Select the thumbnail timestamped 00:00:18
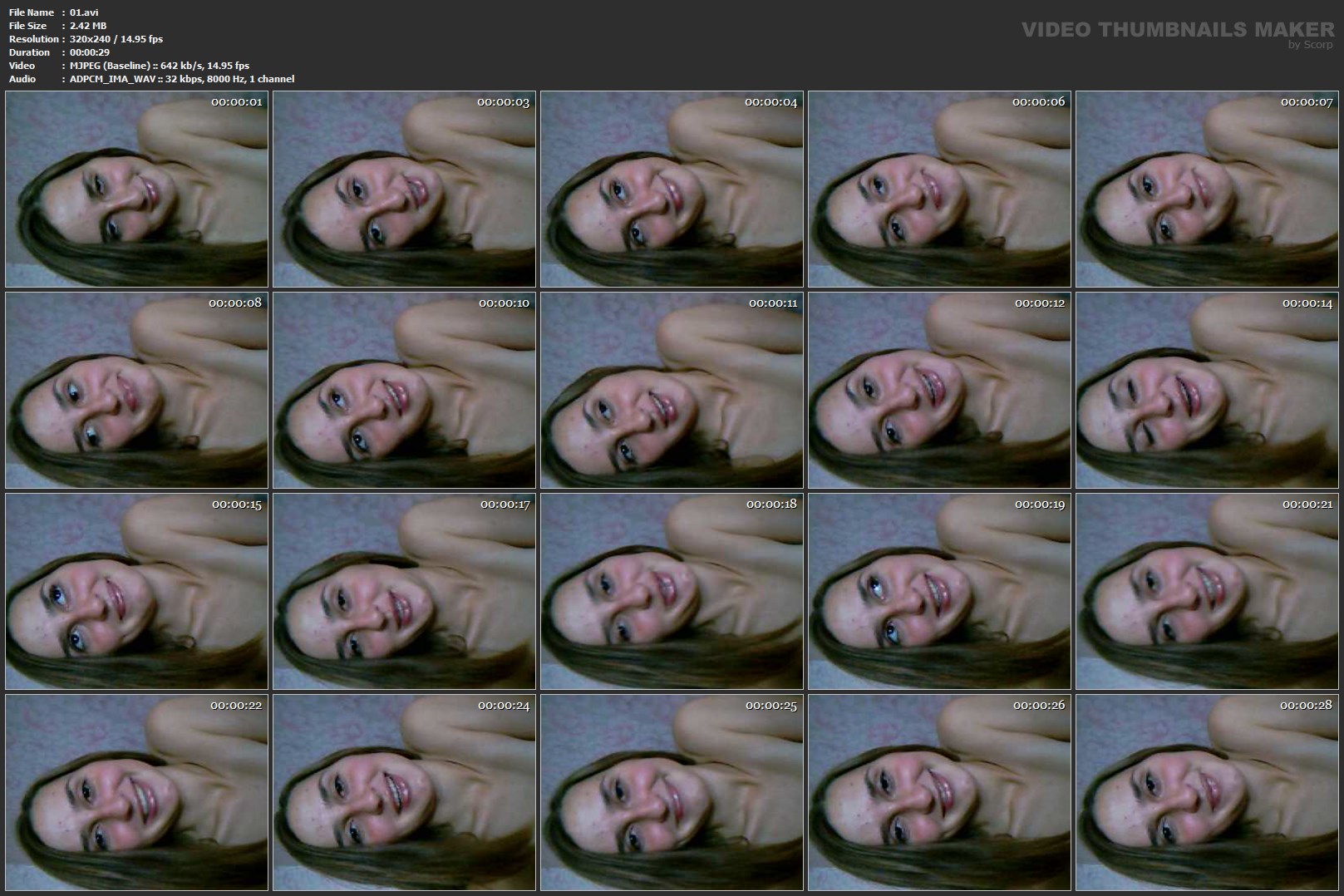The width and height of the screenshot is (1344, 896). [672, 591]
